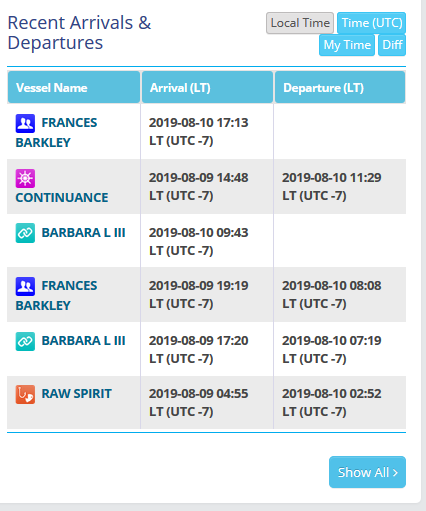Click teal link icon of first BARBARA L III
Image resolution: width=426 pixels, height=511 pixels.
[x=25, y=233]
